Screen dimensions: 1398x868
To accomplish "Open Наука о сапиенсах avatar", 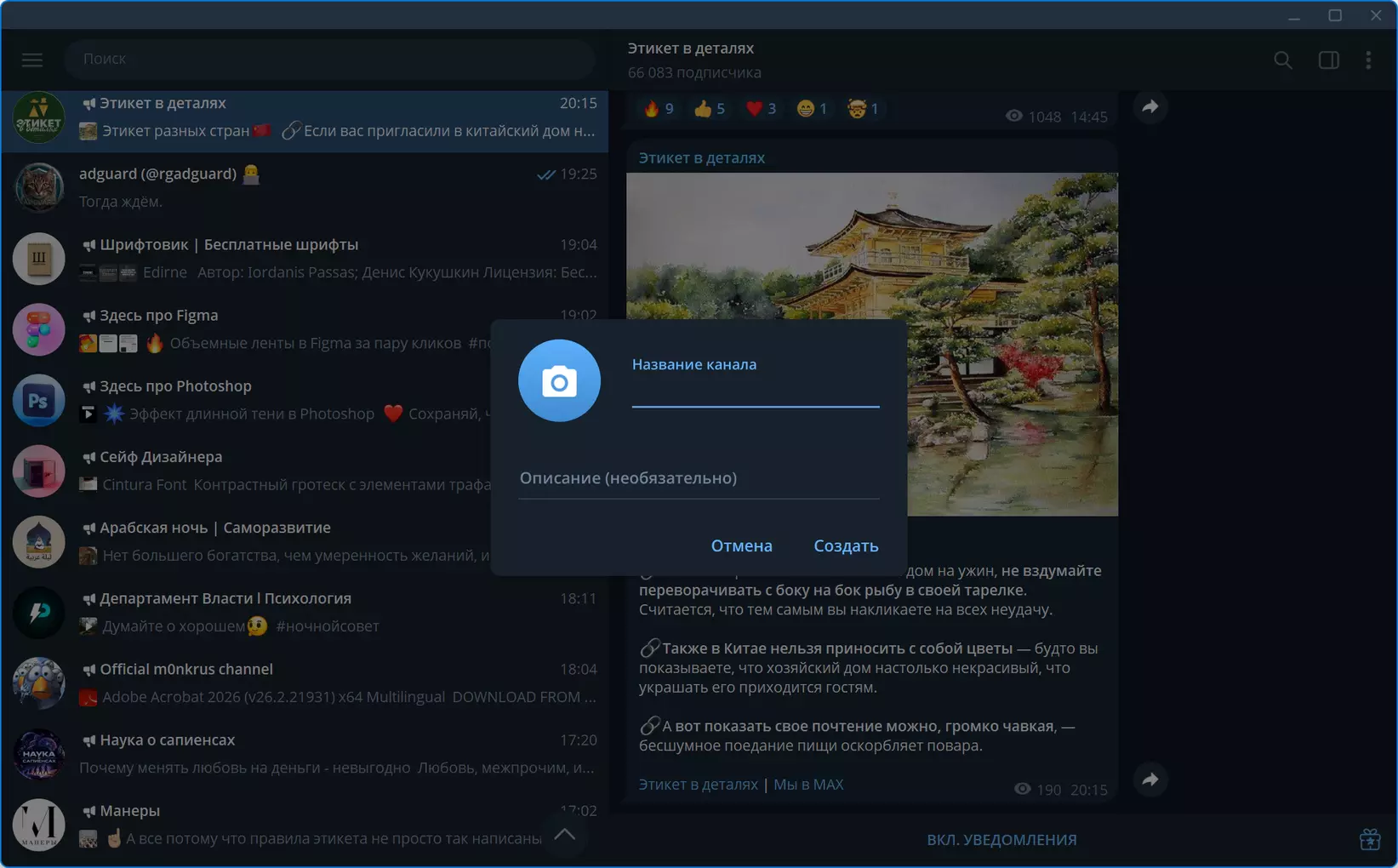I will click(x=38, y=753).
